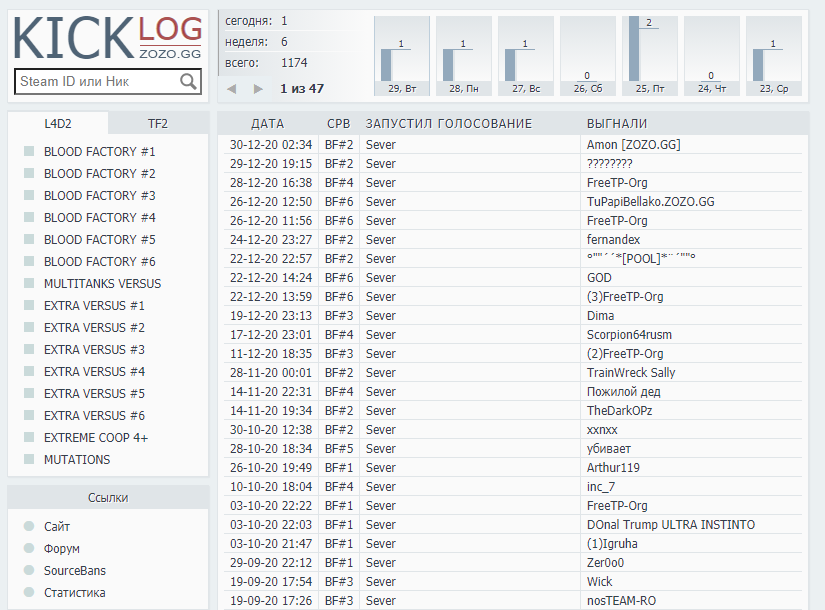Go to next page arrow
The height and width of the screenshot is (610, 825).
point(259,89)
